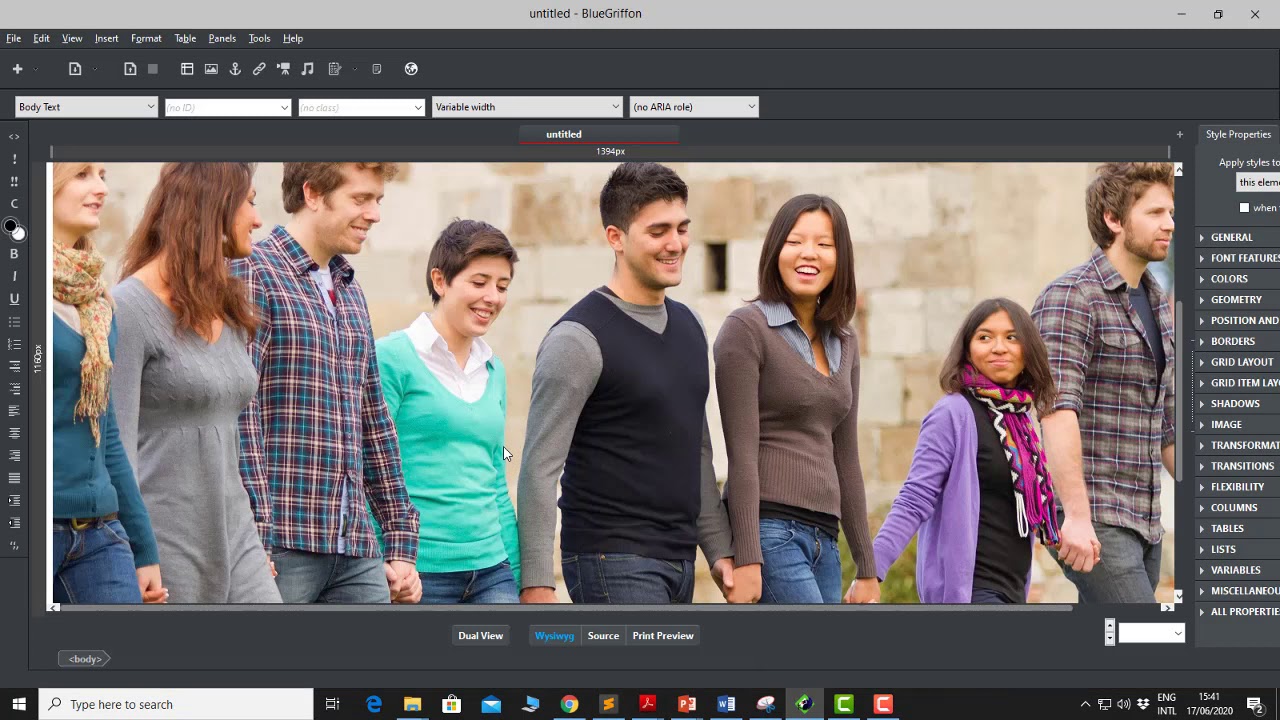Viewport: 1280px width, 720px height.
Task: Click the open file toolbar icon
Action: tap(75, 69)
